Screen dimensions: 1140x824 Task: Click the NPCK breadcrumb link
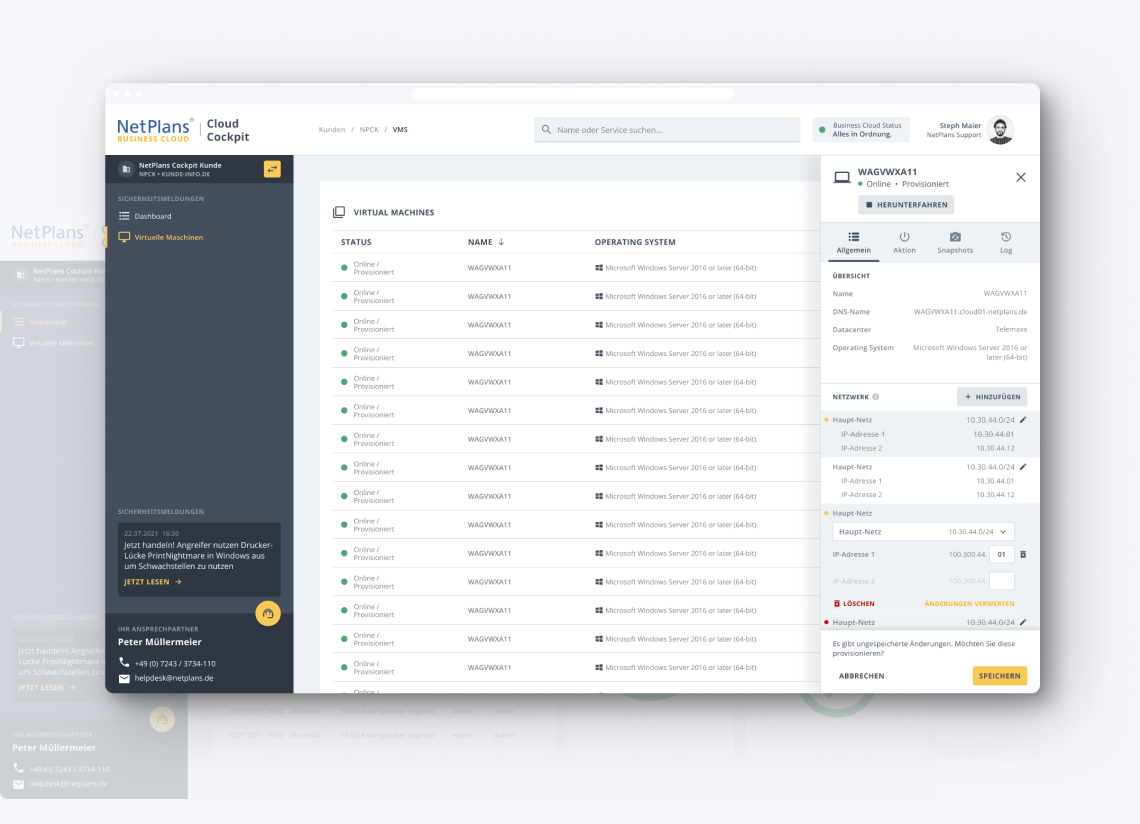point(369,130)
